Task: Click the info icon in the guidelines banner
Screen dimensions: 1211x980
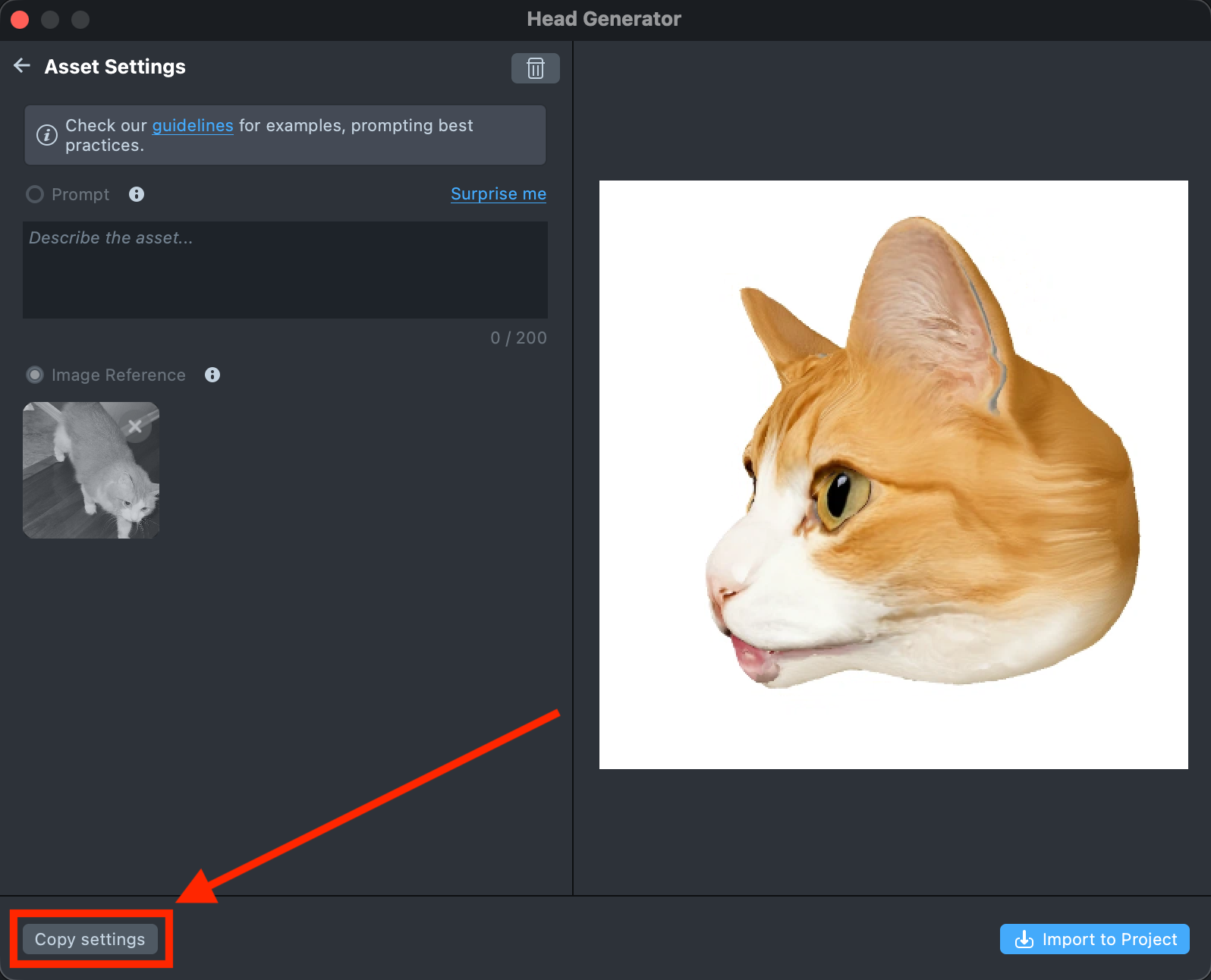Action: pos(47,135)
